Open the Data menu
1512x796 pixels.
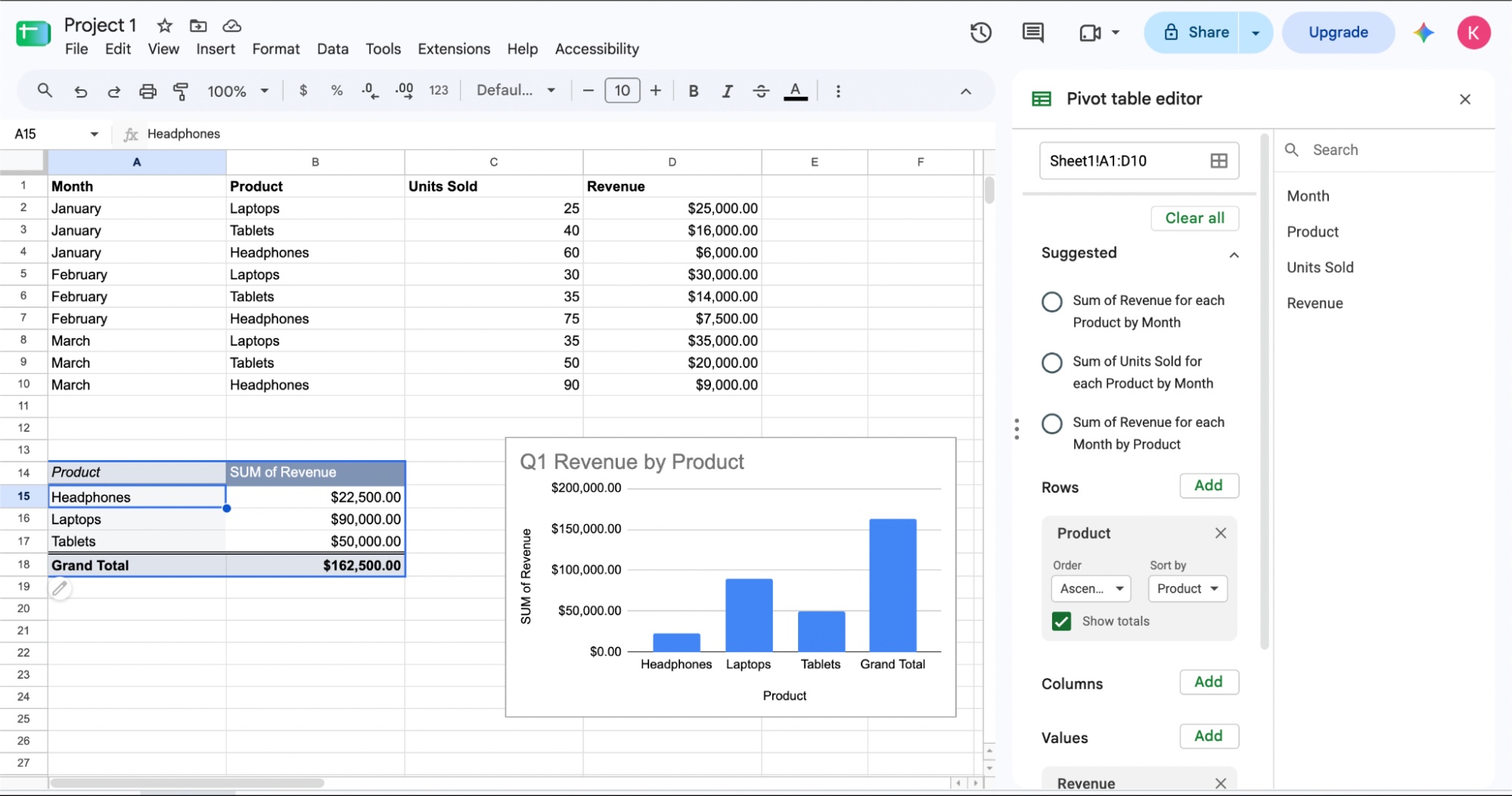[x=333, y=49]
